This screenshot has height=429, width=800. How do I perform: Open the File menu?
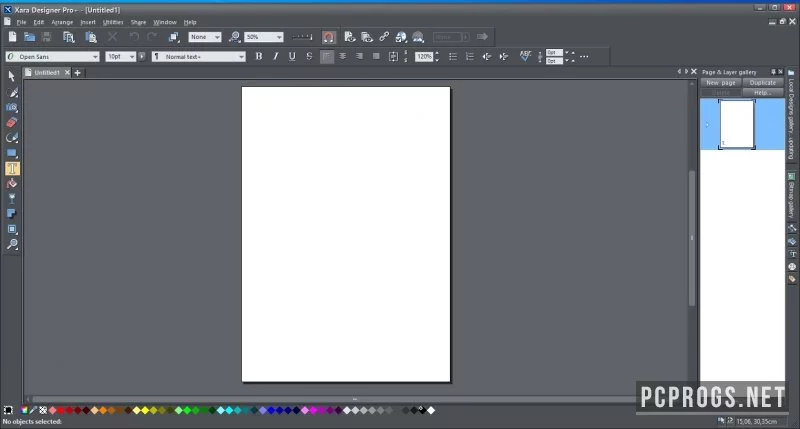[21, 22]
